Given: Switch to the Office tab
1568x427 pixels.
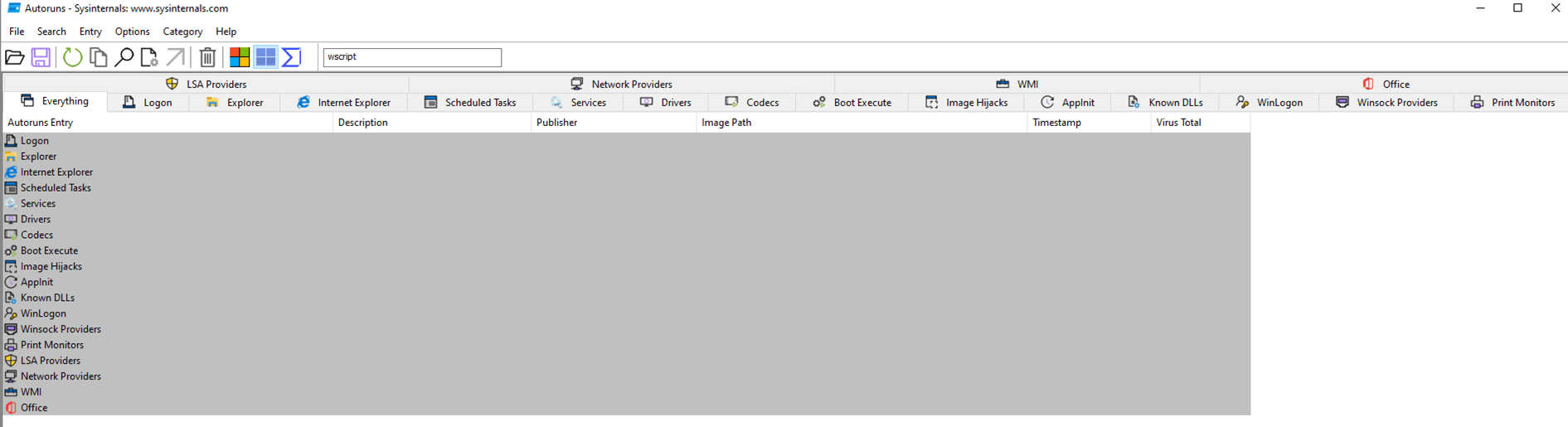Looking at the screenshot, I should tap(1385, 84).
